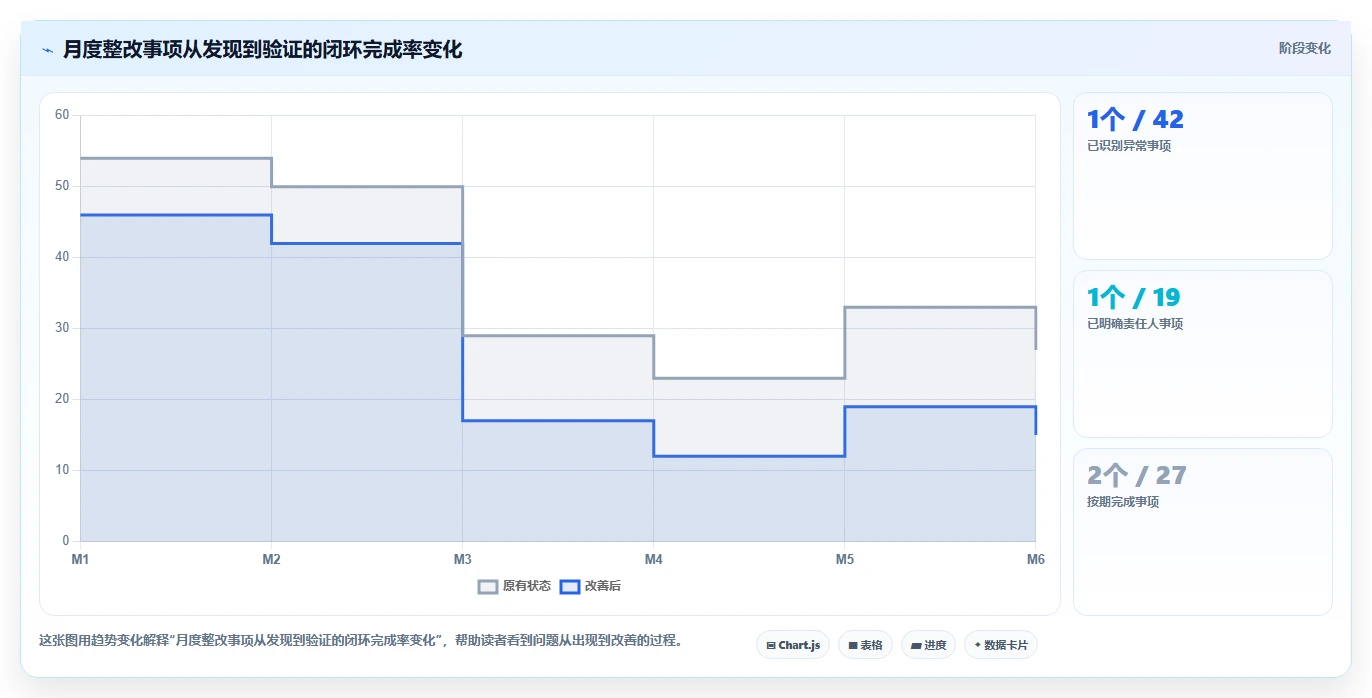The image size is (1372, 698).
Task: Click the blue step line at 46 between M1 and M2
Action: (x=176, y=215)
